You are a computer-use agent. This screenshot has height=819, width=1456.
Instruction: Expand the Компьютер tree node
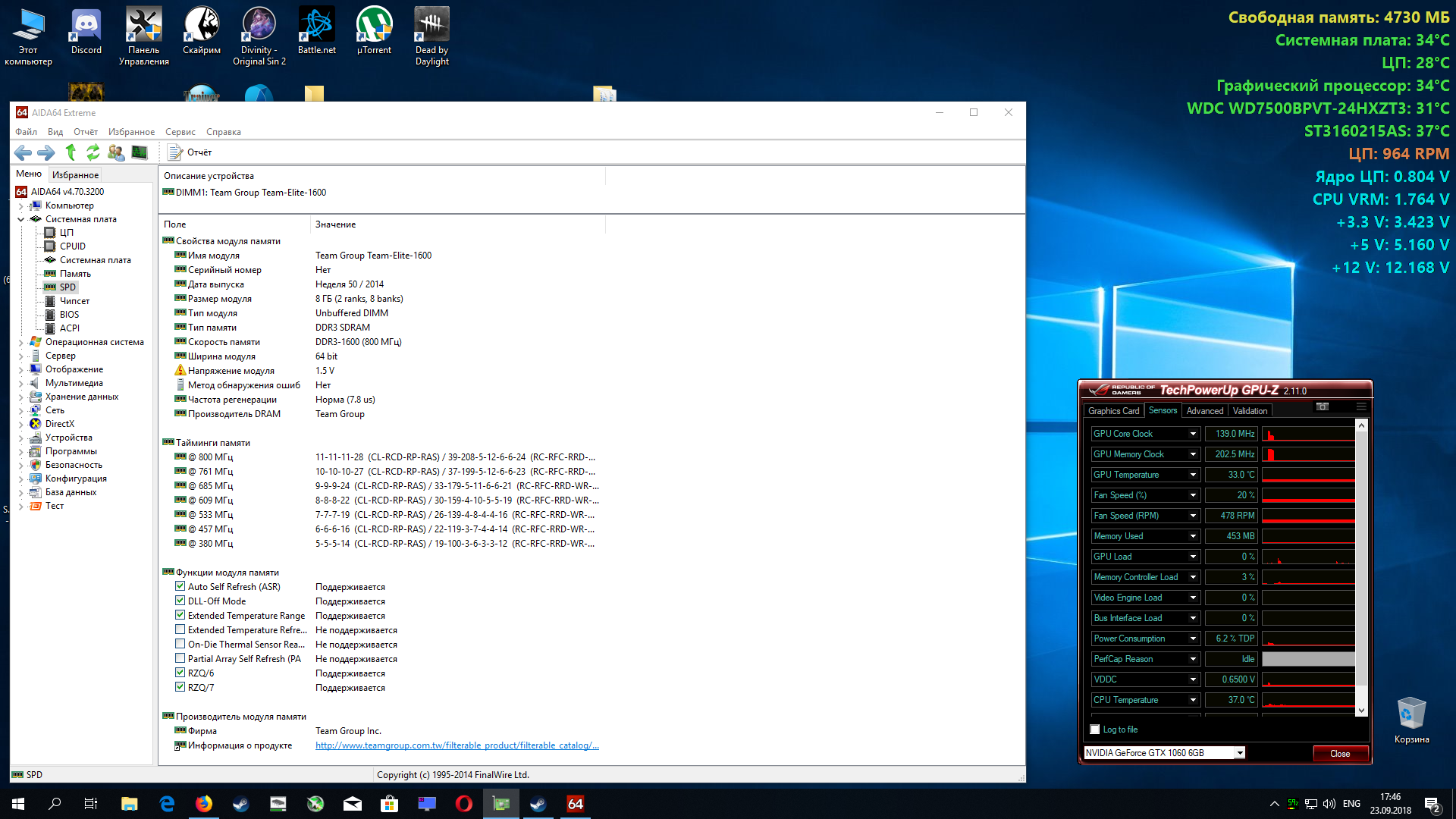point(20,206)
